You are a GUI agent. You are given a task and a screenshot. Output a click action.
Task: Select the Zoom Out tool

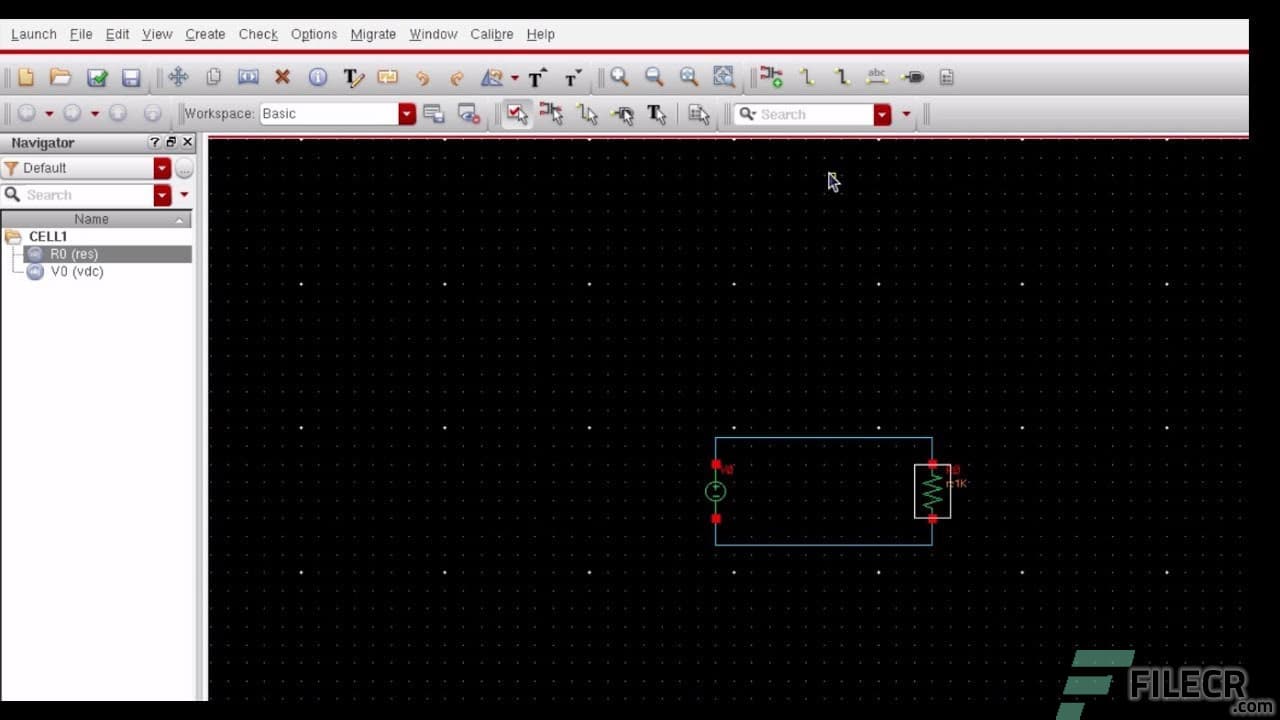point(654,77)
